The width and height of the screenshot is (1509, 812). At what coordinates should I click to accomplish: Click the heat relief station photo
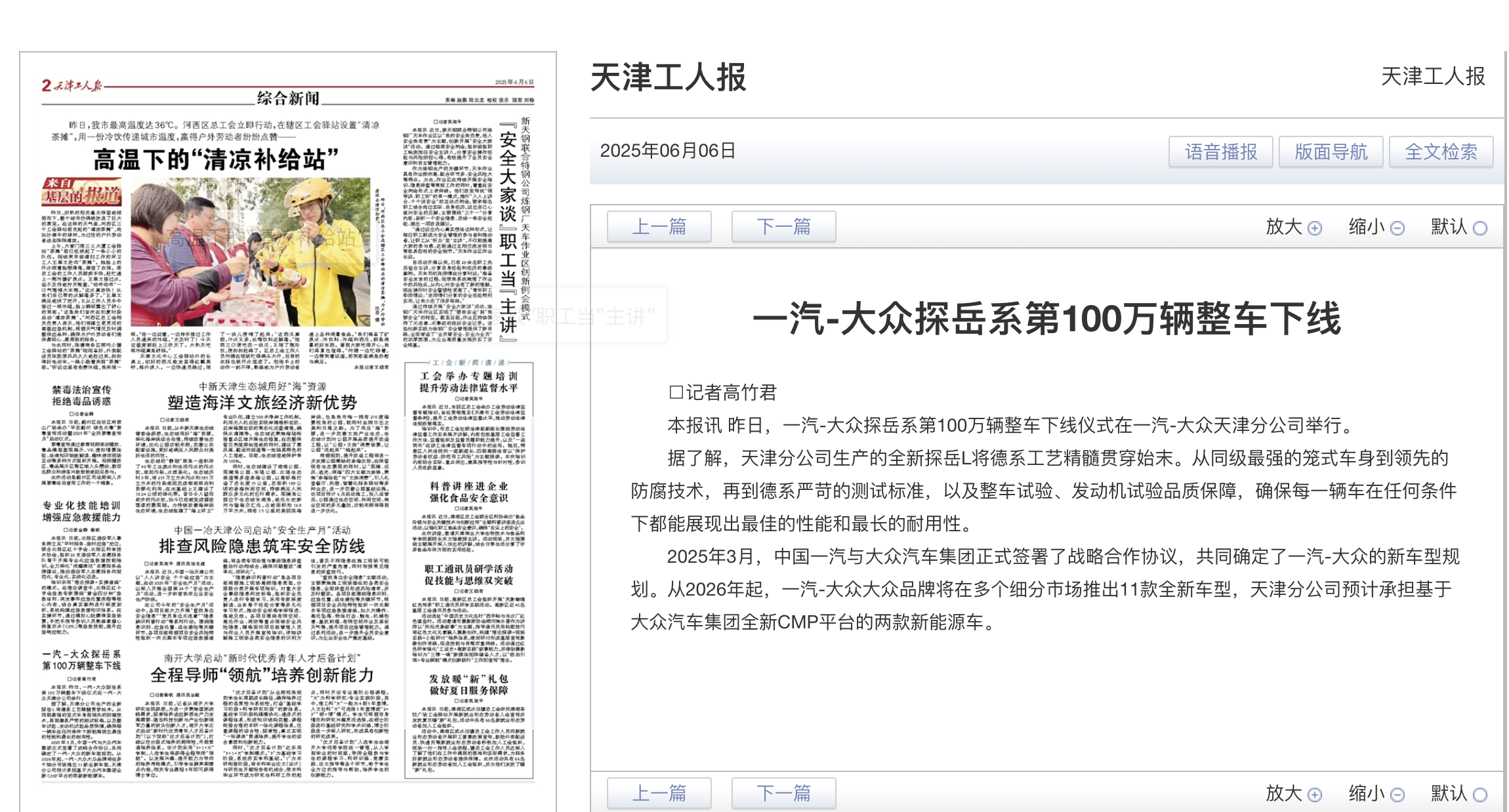click(251, 252)
